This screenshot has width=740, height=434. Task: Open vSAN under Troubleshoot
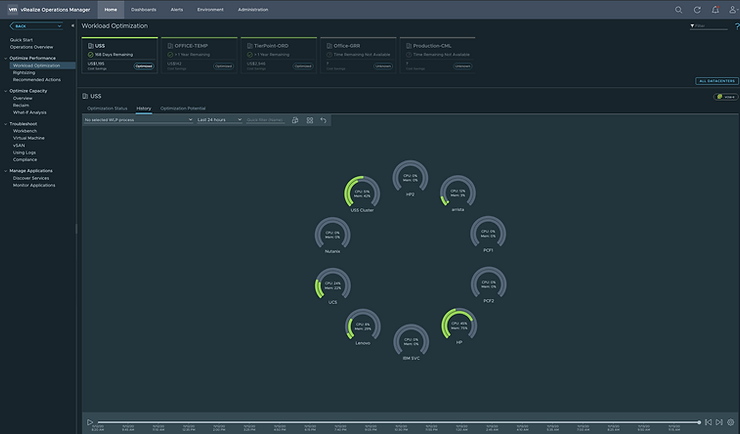click(19, 145)
